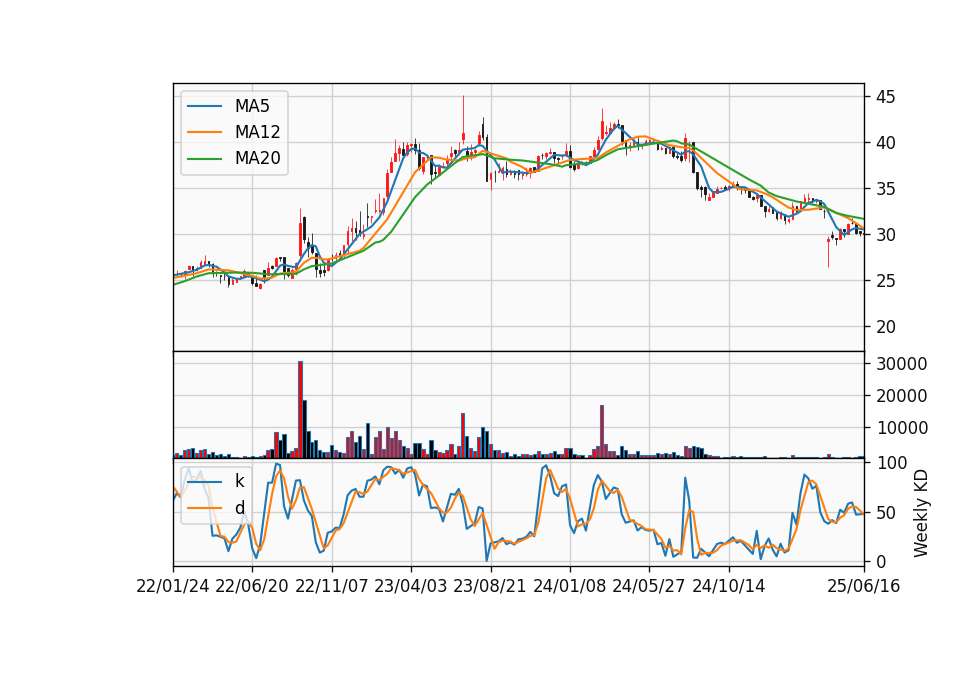Click the 25/06/16 date tick label

(x=864, y=586)
